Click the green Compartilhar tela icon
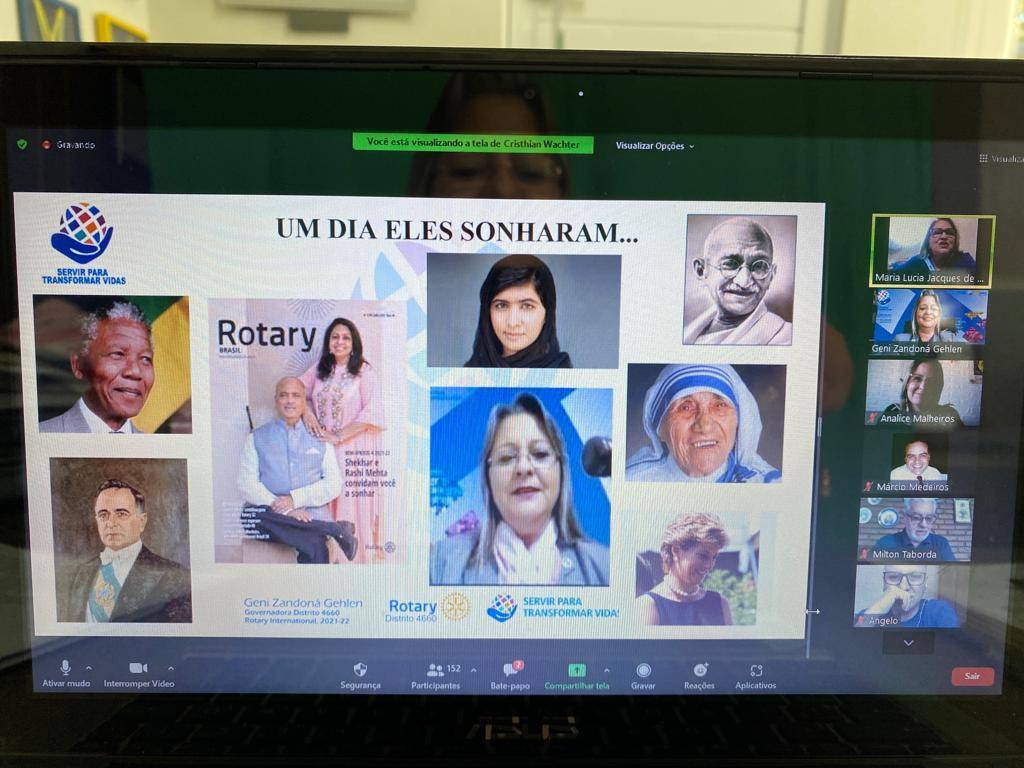The height and width of the screenshot is (768, 1024). (x=576, y=671)
